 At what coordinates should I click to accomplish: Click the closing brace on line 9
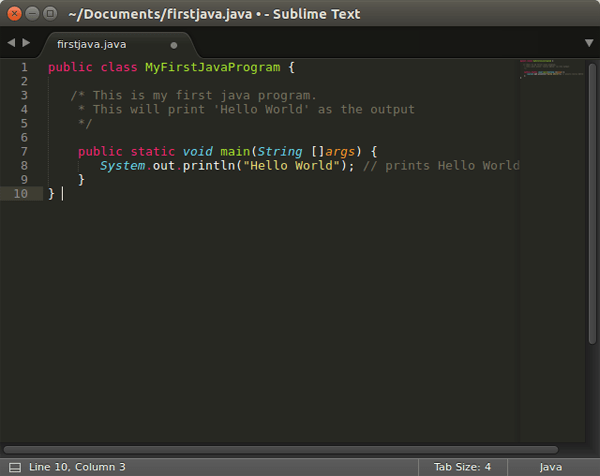tap(81, 180)
